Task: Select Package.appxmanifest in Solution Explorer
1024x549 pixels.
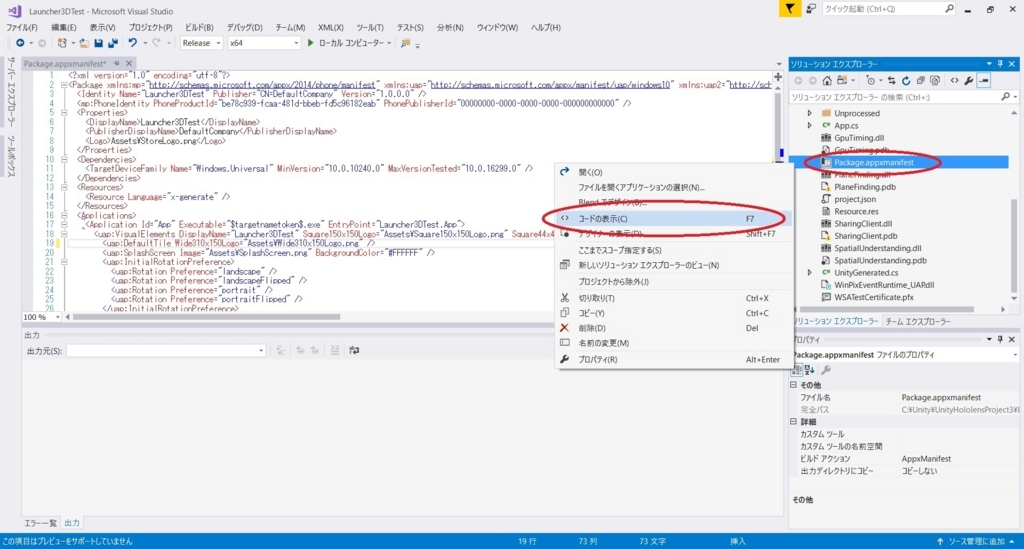Action: coord(874,162)
